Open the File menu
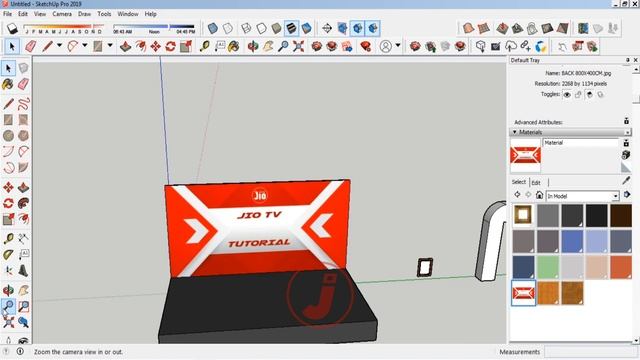Viewport: 640px width, 360px height. pyautogui.click(x=7, y=14)
